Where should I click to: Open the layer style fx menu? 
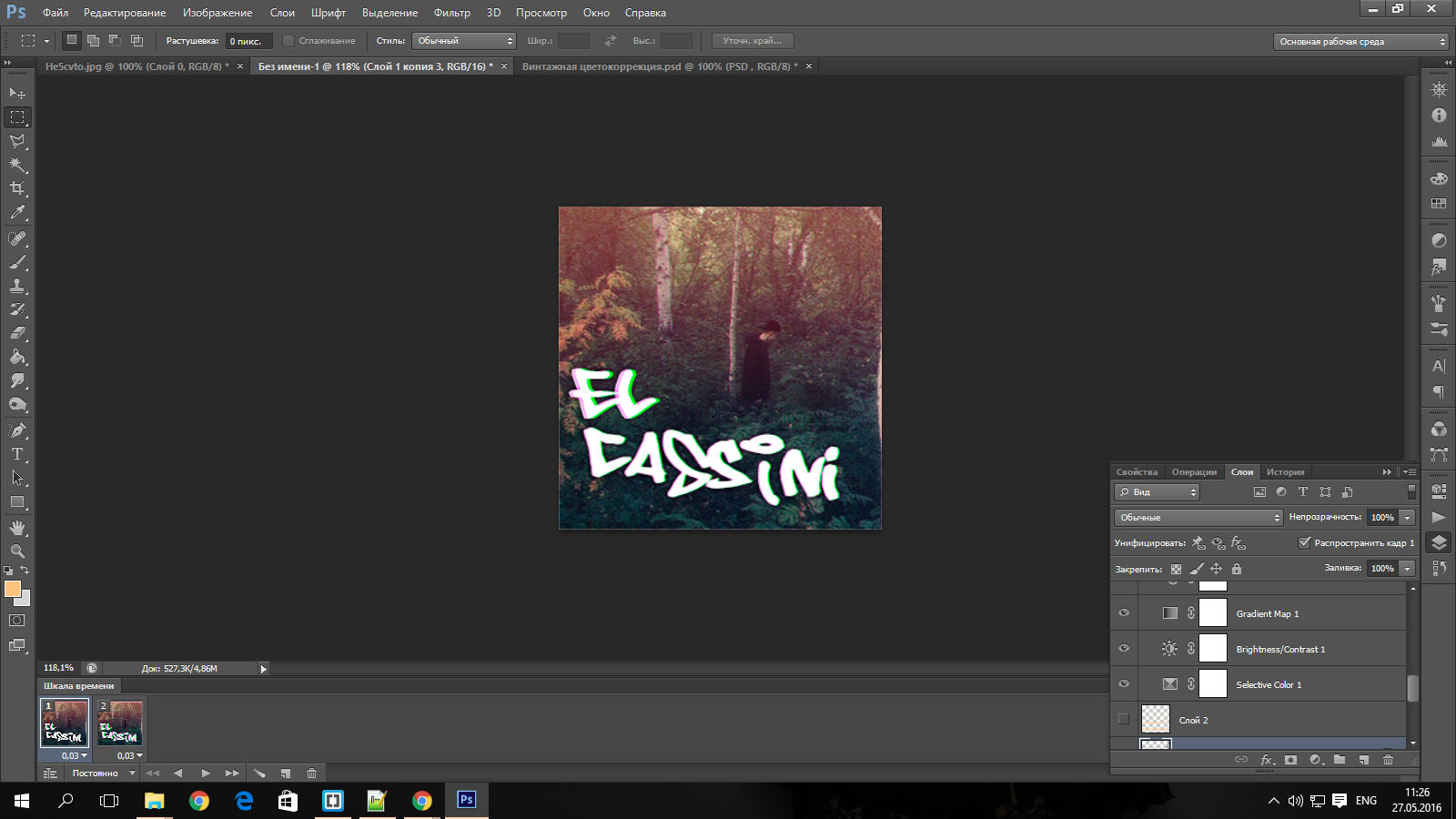1267,760
